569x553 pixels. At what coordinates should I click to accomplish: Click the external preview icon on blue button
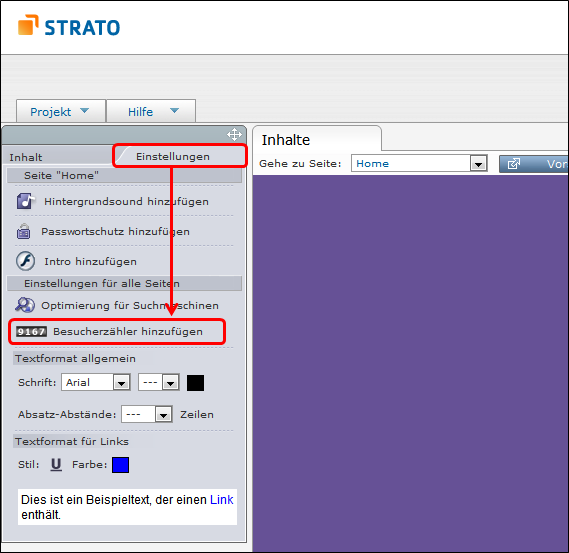[x=513, y=164]
